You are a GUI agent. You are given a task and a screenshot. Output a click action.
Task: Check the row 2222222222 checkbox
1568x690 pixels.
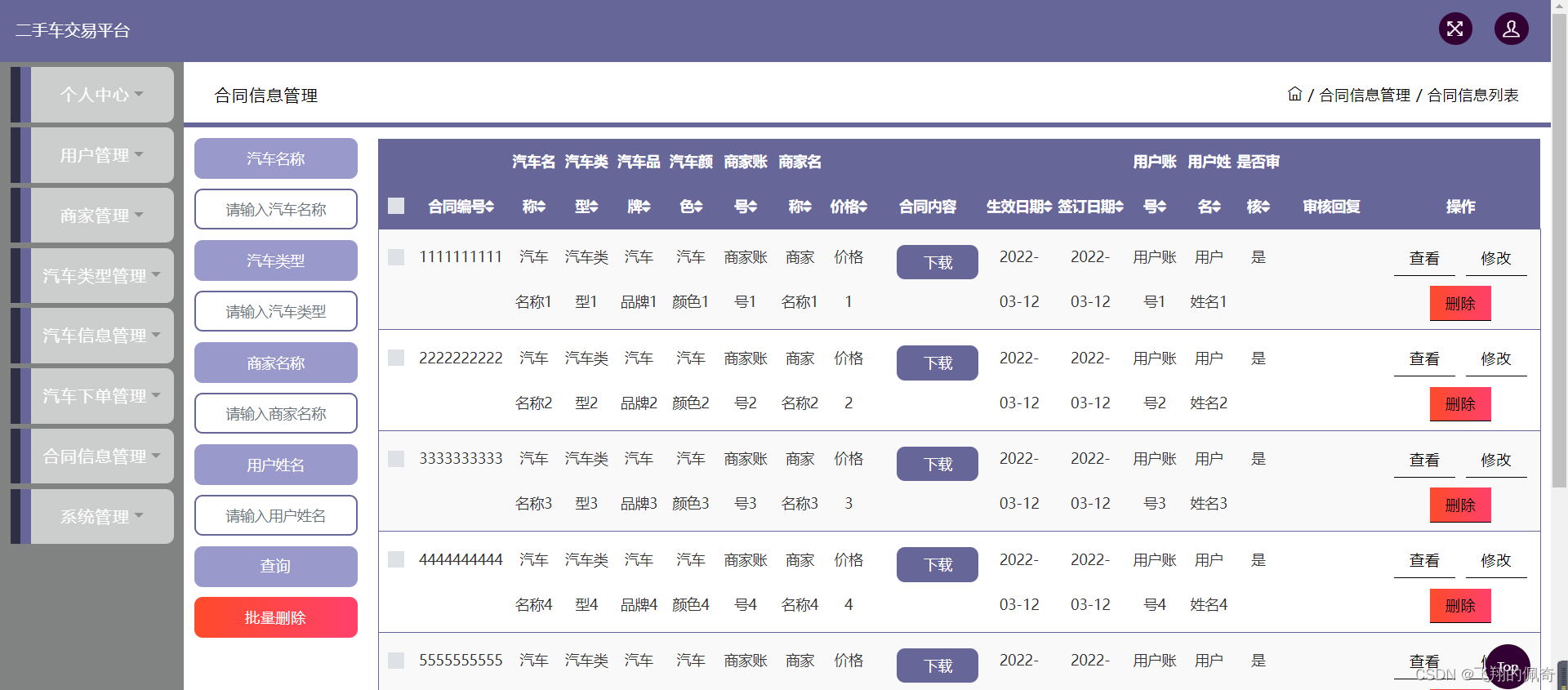point(396,358)
